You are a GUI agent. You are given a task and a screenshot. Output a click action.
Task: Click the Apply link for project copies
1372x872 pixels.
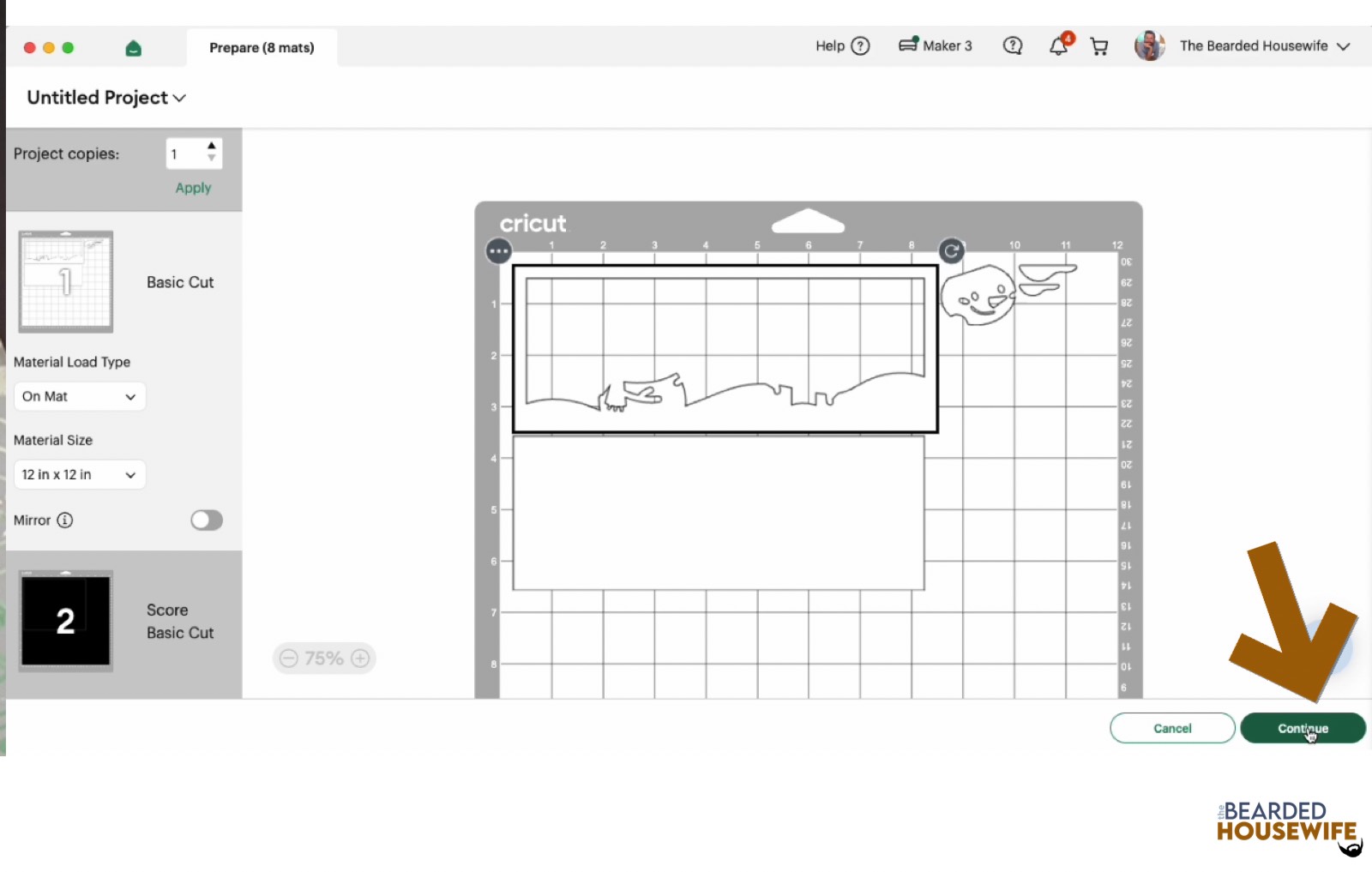193,188
